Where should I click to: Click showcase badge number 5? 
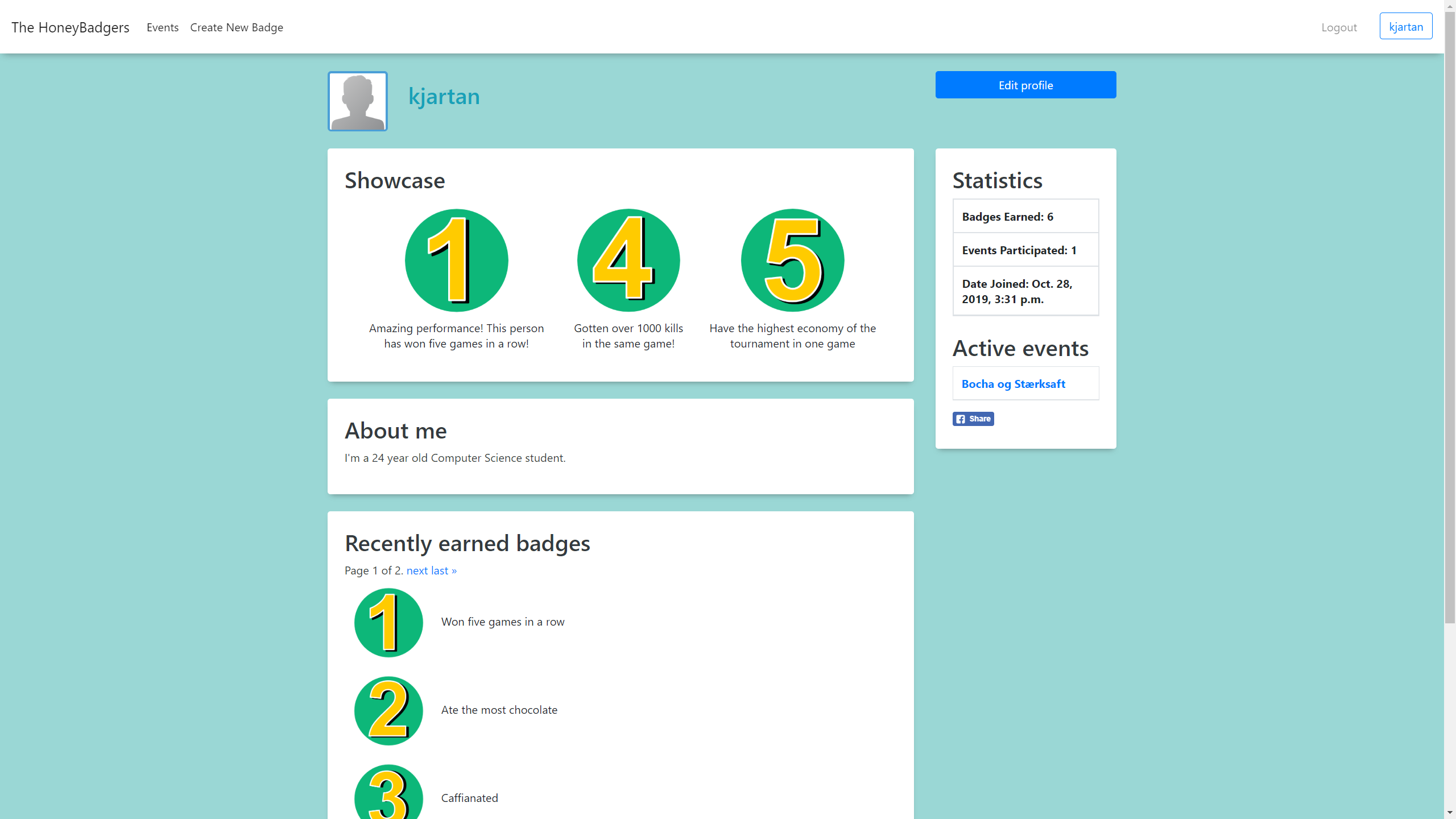click(792, 260)
